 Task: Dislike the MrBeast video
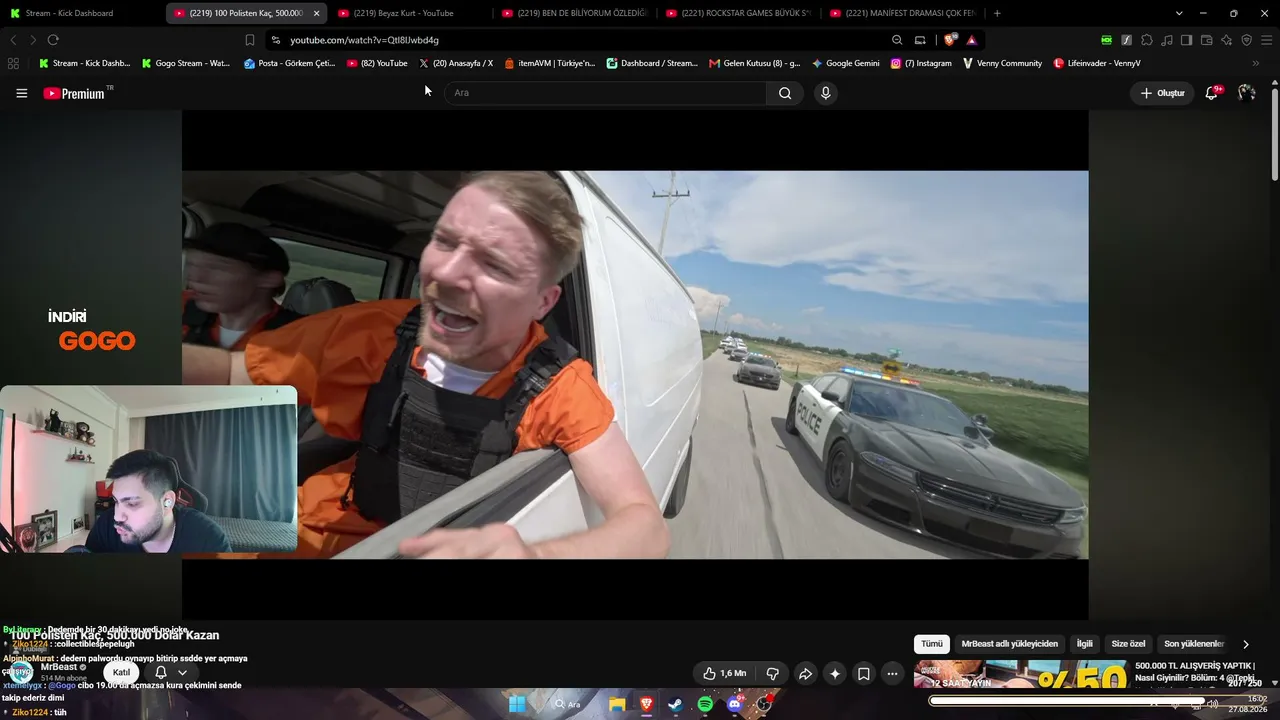[772, 674]
